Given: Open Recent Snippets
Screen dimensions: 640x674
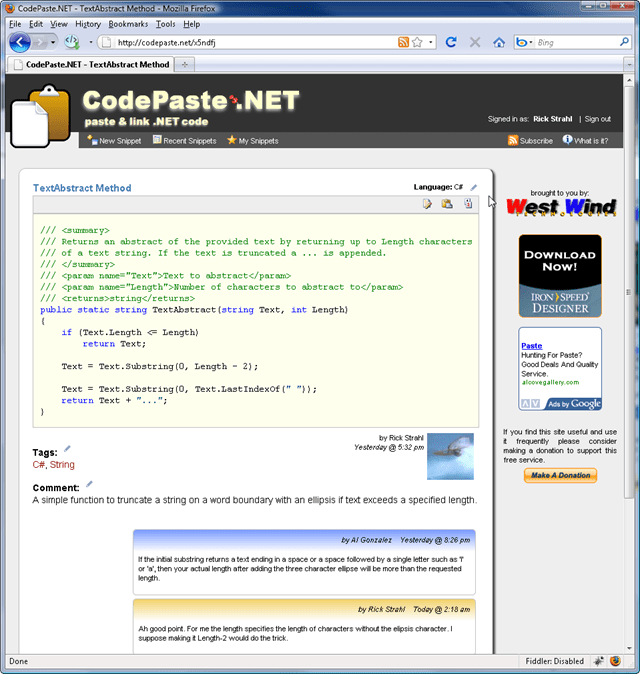Looking at the screenshot, I should [185, 141].
